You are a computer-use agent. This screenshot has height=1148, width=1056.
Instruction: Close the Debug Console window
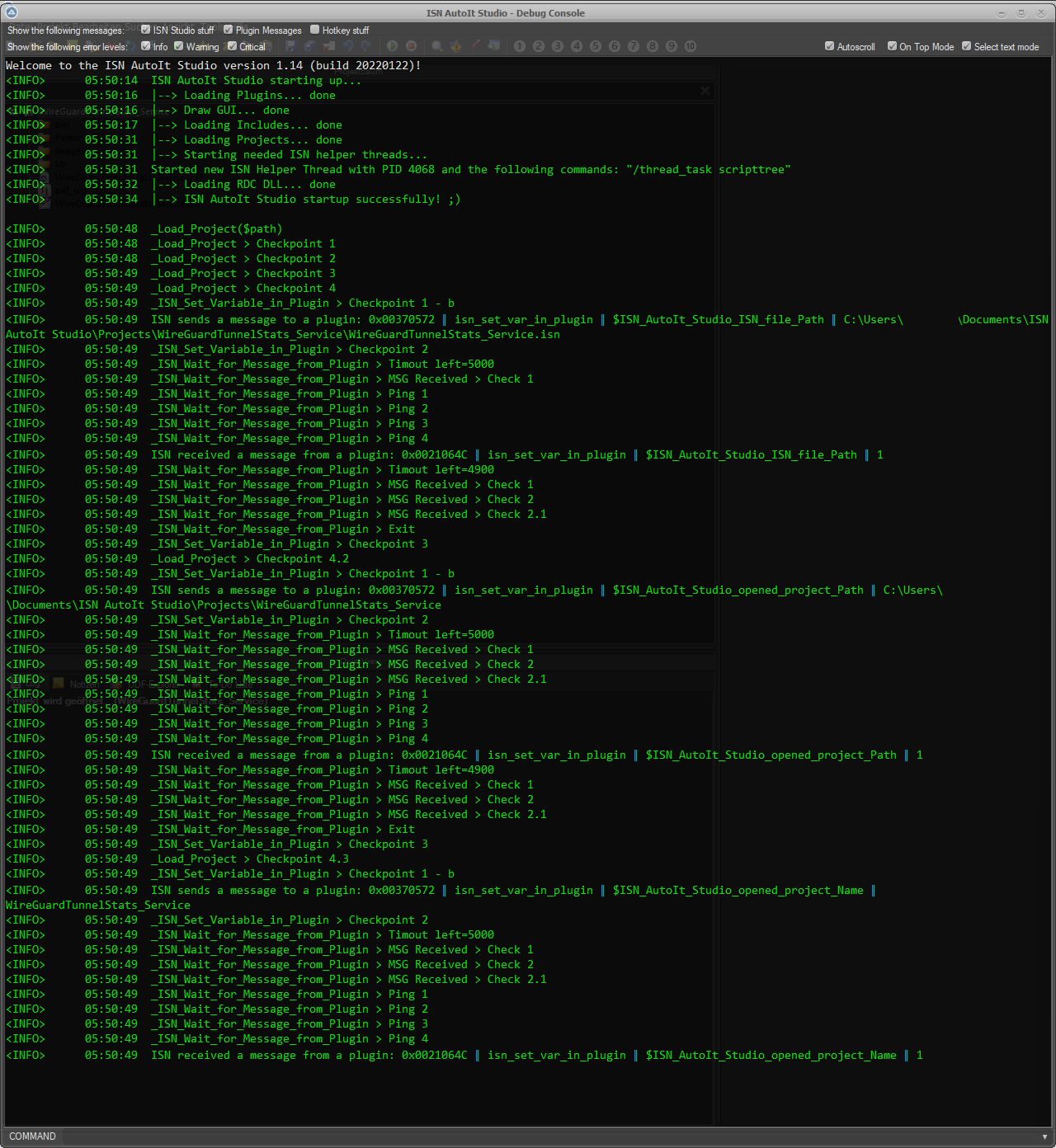pos(1039,13)
